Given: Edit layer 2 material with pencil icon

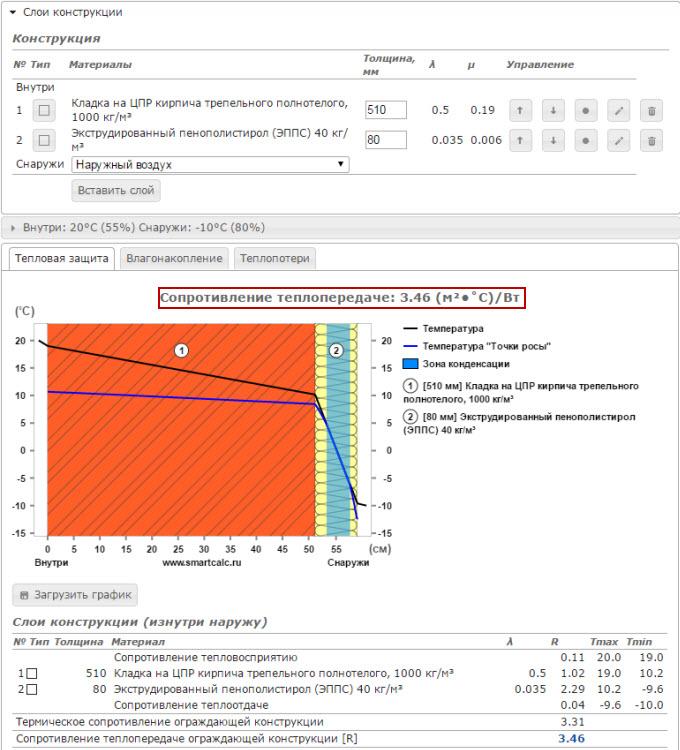Looking at the screenshot, I should point(618,140).
